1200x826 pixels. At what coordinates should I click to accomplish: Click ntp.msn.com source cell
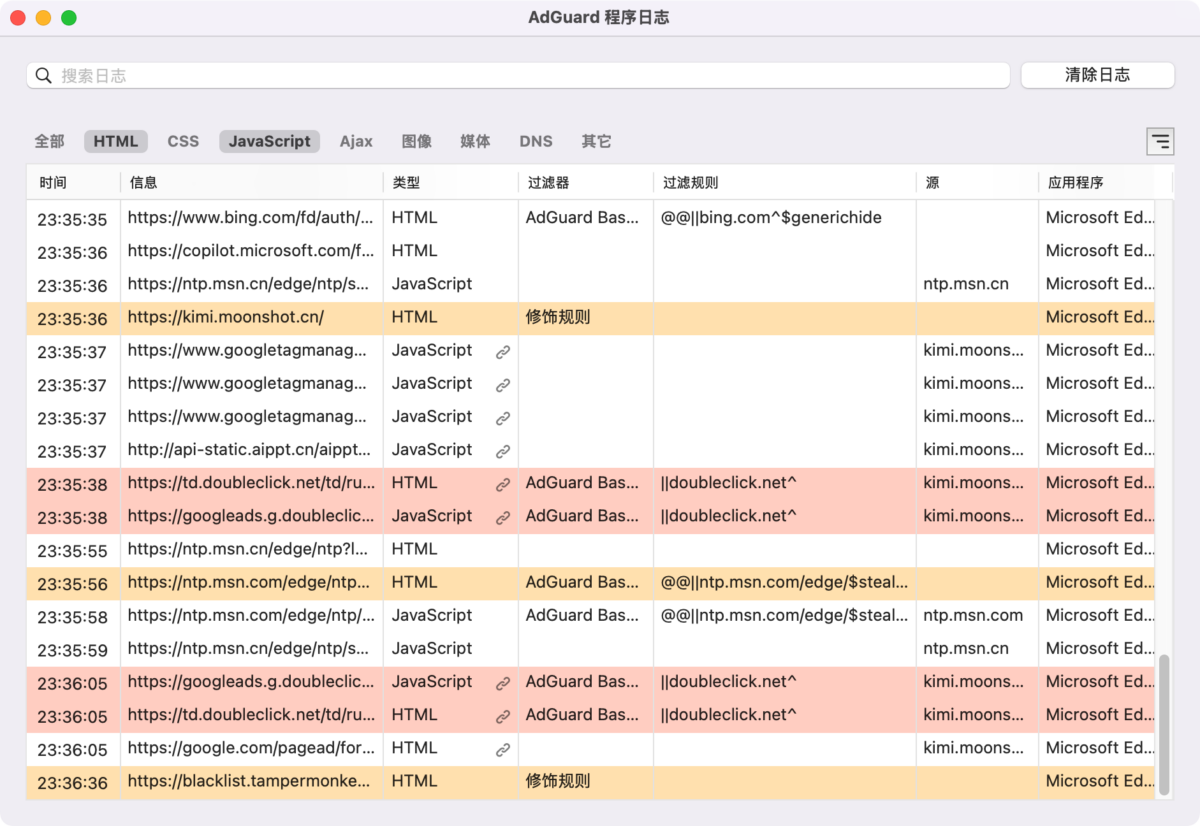pyautogui.click(x=973, y=616)
